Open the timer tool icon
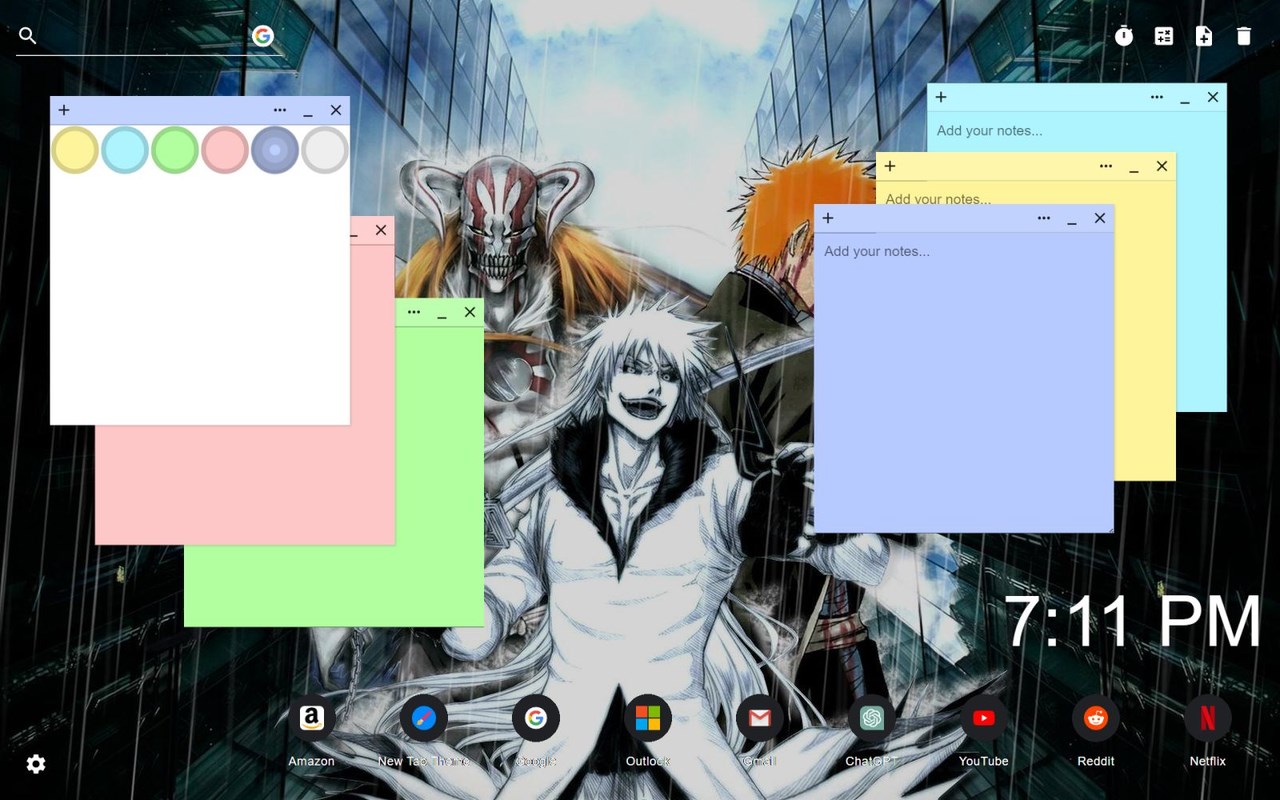 tap(1124, 36)
